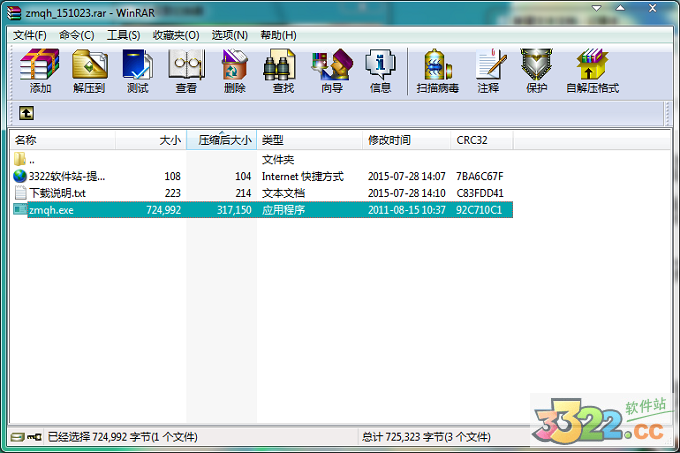Viewport: 680px width, 453px height.
Task: Click the parent folder icon
Action: (x=20, y=159)
